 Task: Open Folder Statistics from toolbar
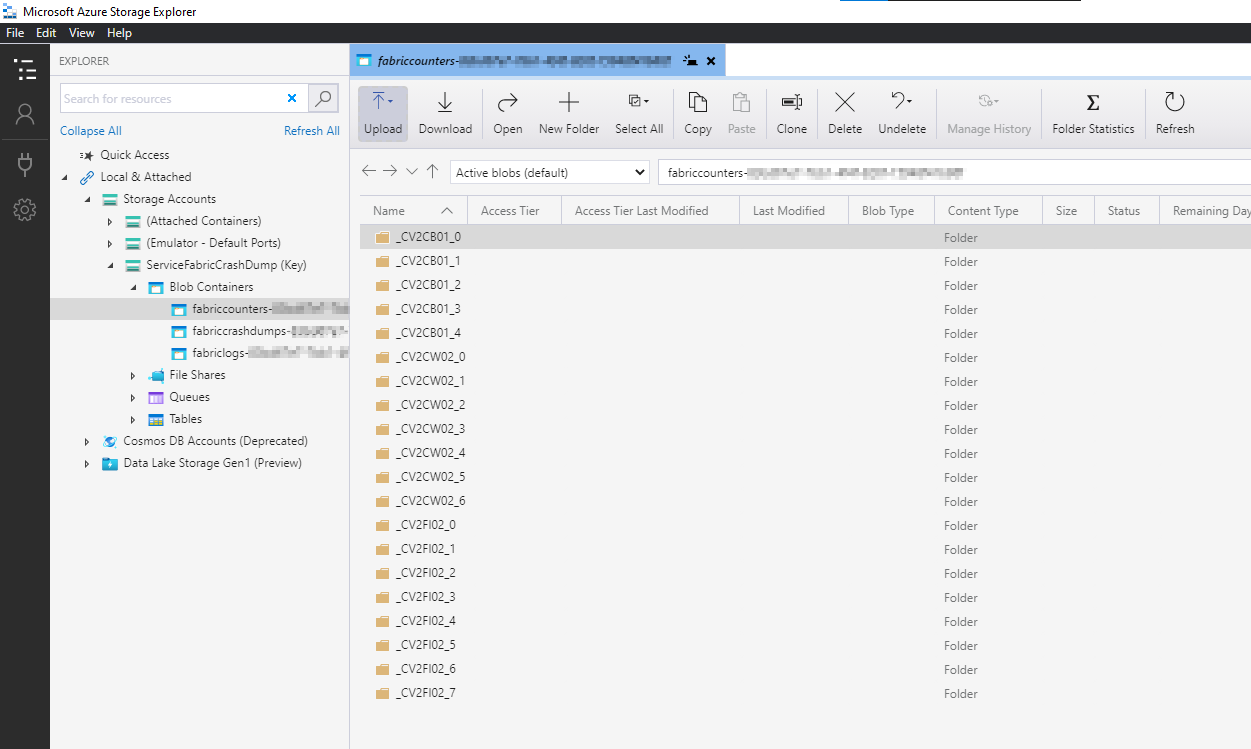1093,113
